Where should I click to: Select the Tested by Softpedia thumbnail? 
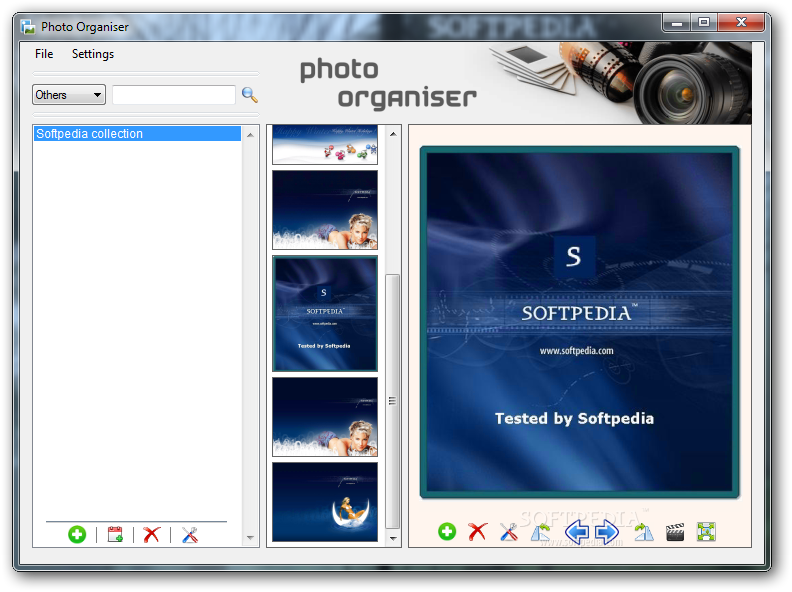[325, 314]
